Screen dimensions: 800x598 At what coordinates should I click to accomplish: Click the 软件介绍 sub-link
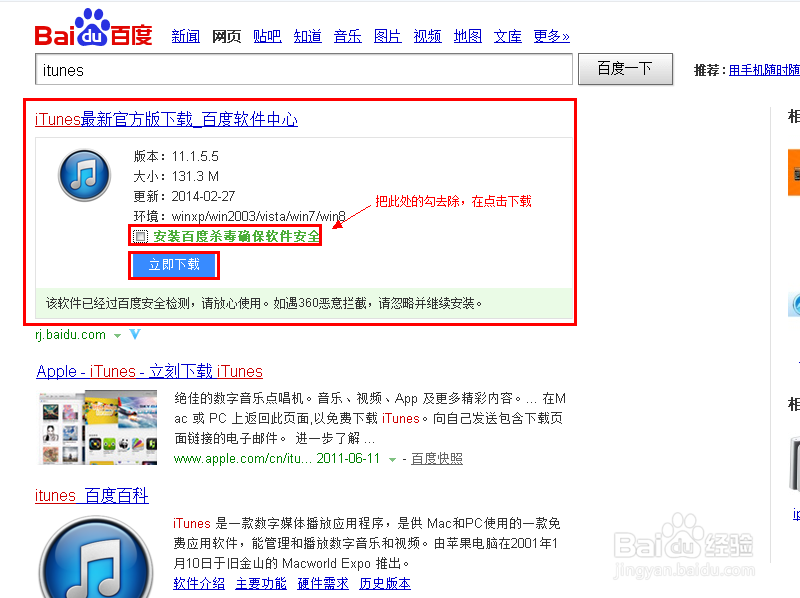click(199, 583)
